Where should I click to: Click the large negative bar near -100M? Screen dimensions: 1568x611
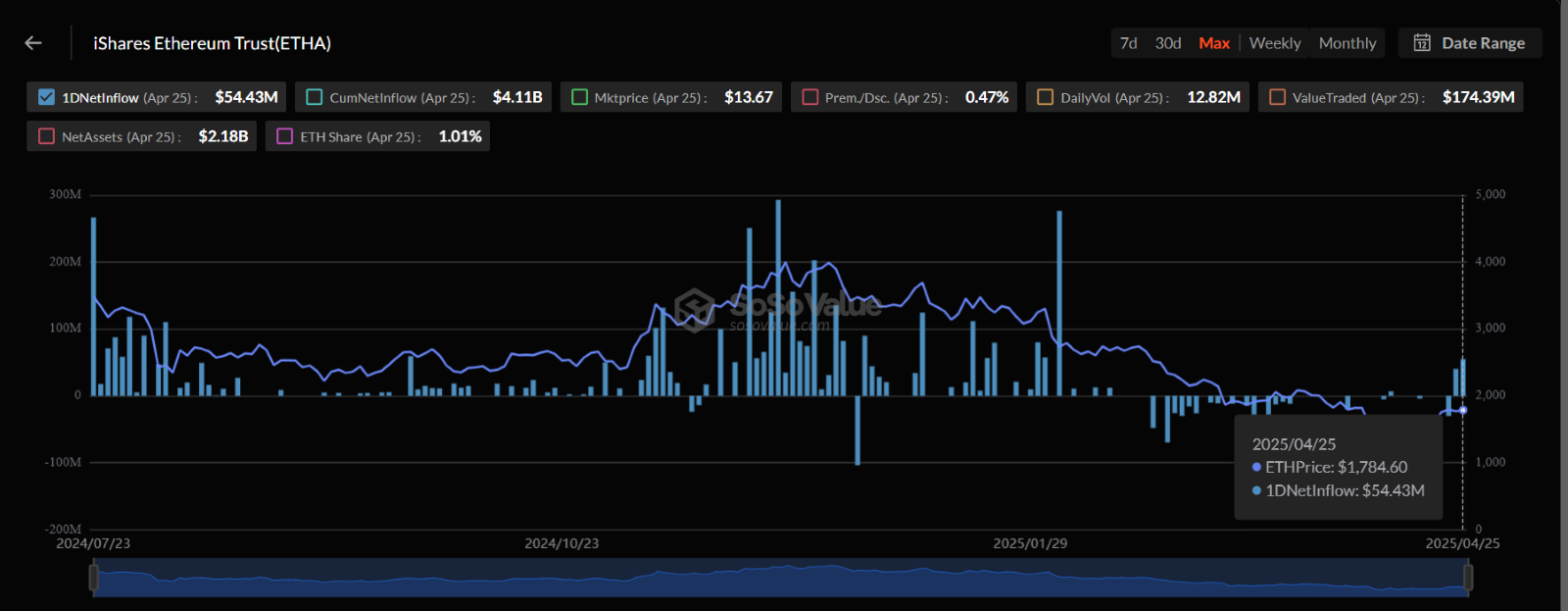857,430
